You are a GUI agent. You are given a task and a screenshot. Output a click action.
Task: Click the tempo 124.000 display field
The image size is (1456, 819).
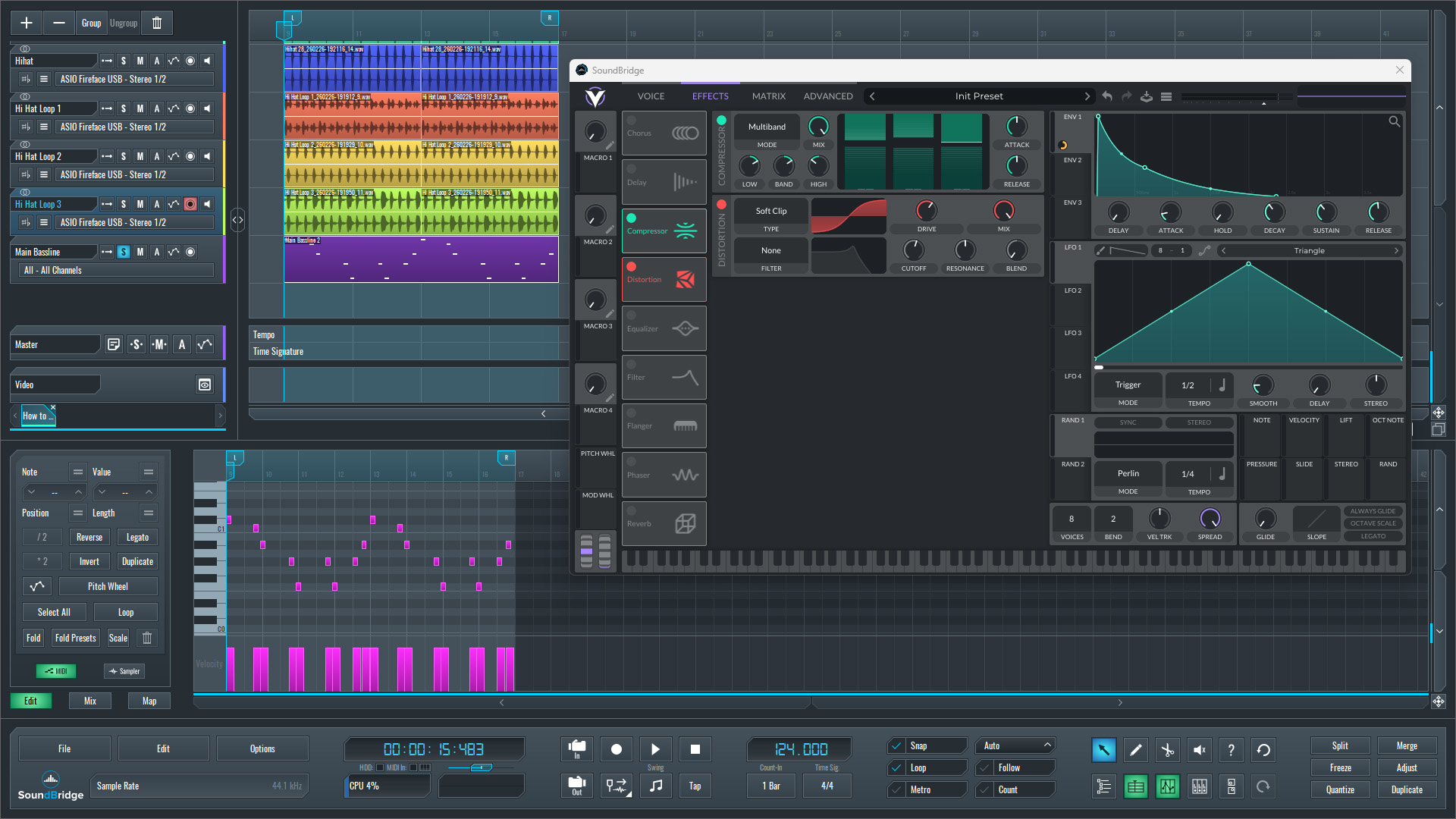(800, 749)
